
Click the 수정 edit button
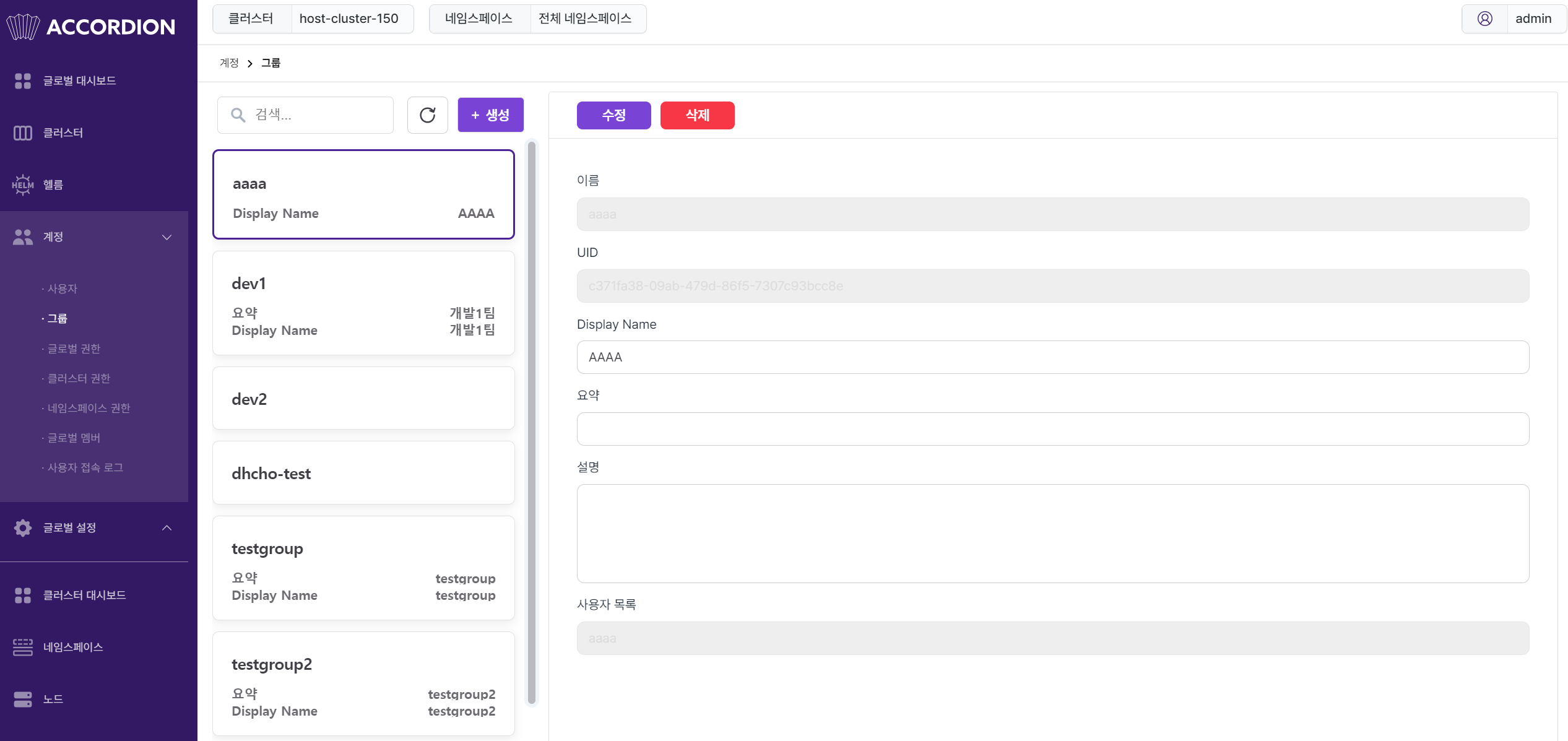pyautogui.click(x=614, y=116)
